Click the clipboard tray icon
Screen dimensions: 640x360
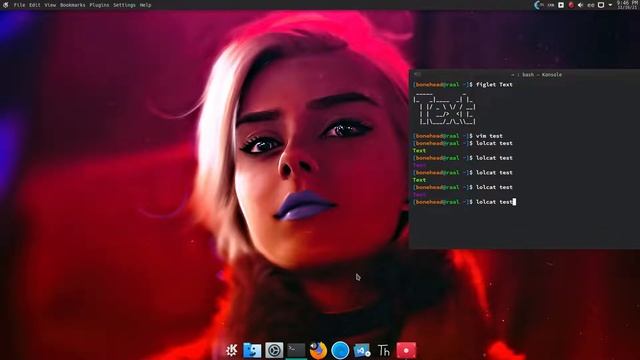tap(601, 5)
